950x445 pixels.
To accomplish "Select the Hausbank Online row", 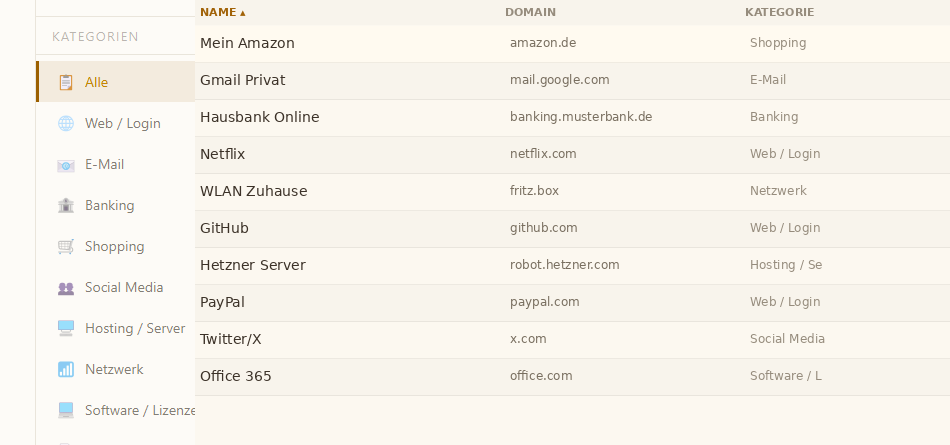I will click(260, 117).
